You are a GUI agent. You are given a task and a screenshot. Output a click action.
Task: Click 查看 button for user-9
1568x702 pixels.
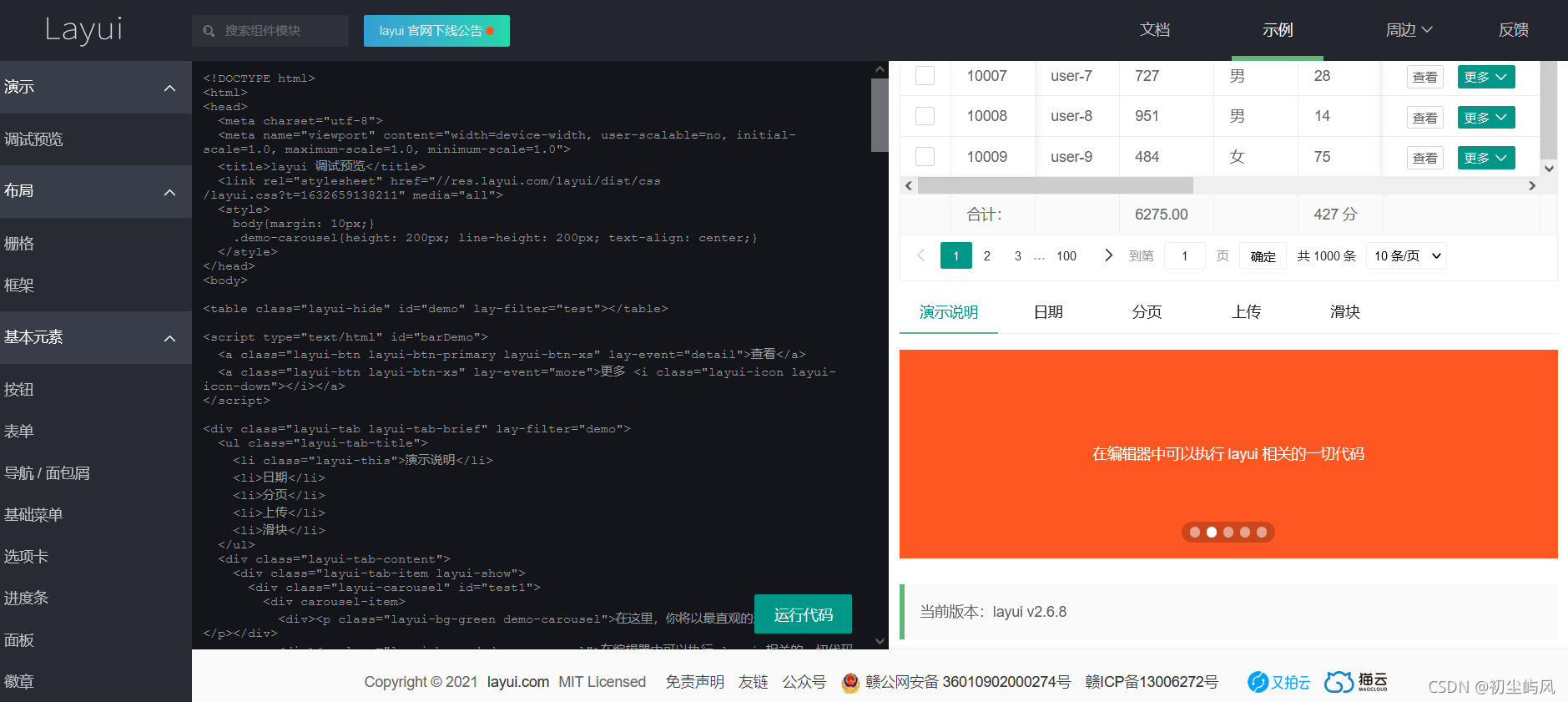[x=1424, y=158]
